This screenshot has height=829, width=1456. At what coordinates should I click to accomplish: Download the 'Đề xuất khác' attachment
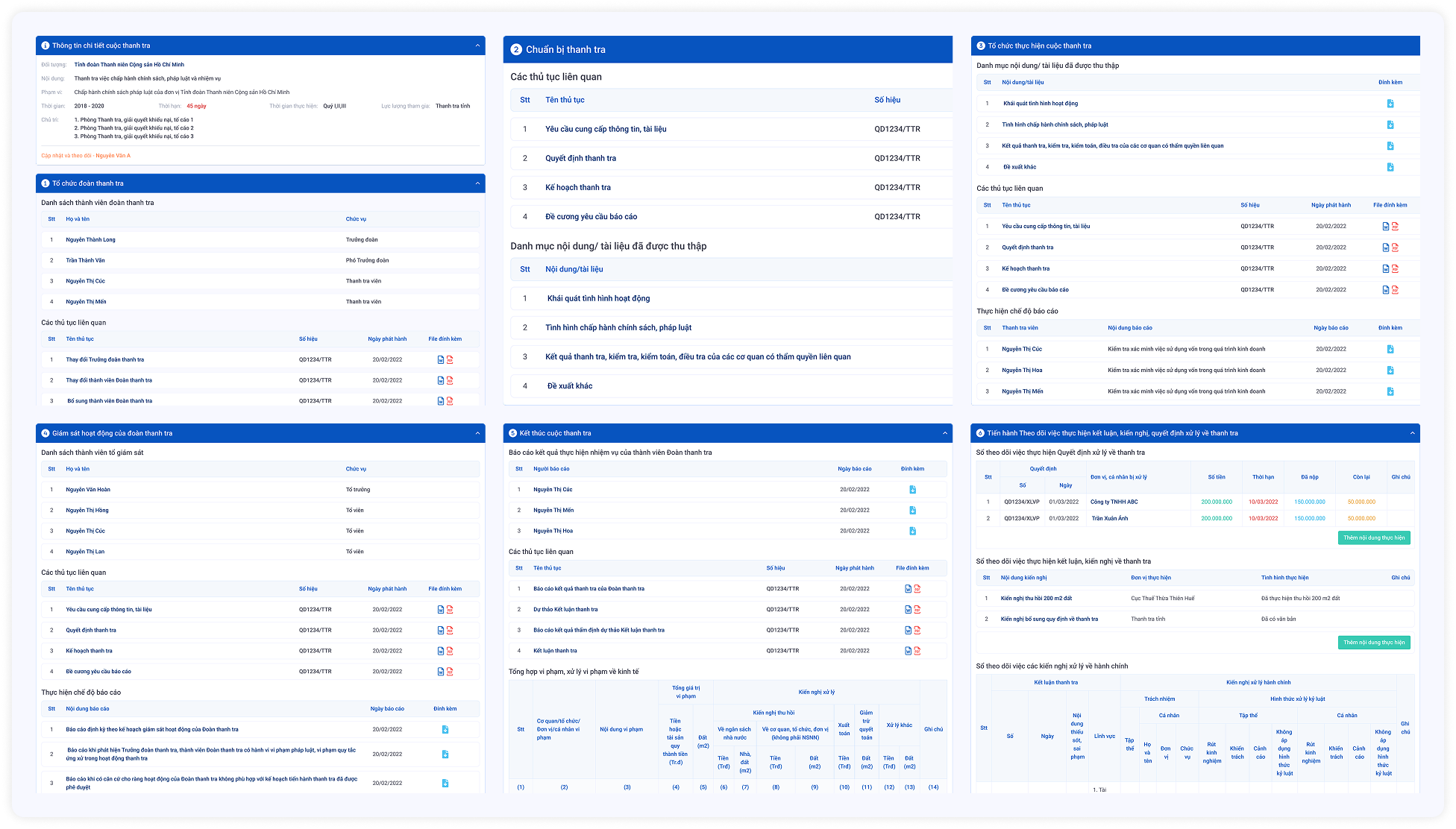1390,167
